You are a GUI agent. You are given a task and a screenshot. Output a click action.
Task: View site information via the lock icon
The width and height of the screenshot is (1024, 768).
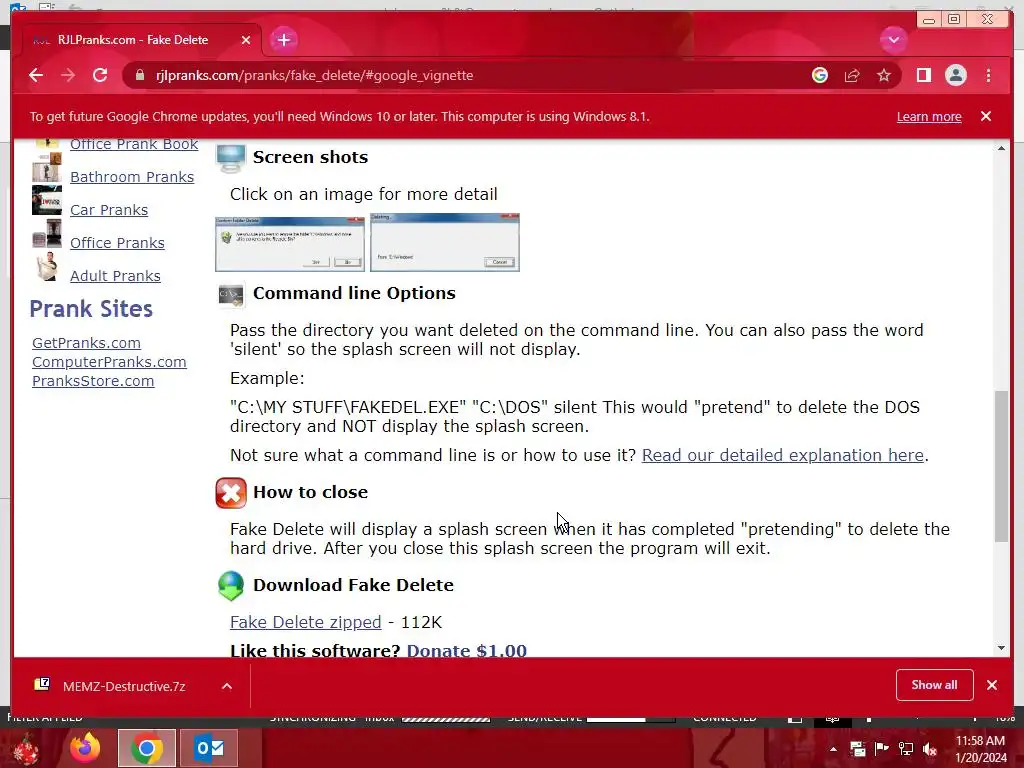tap(140, 75)
